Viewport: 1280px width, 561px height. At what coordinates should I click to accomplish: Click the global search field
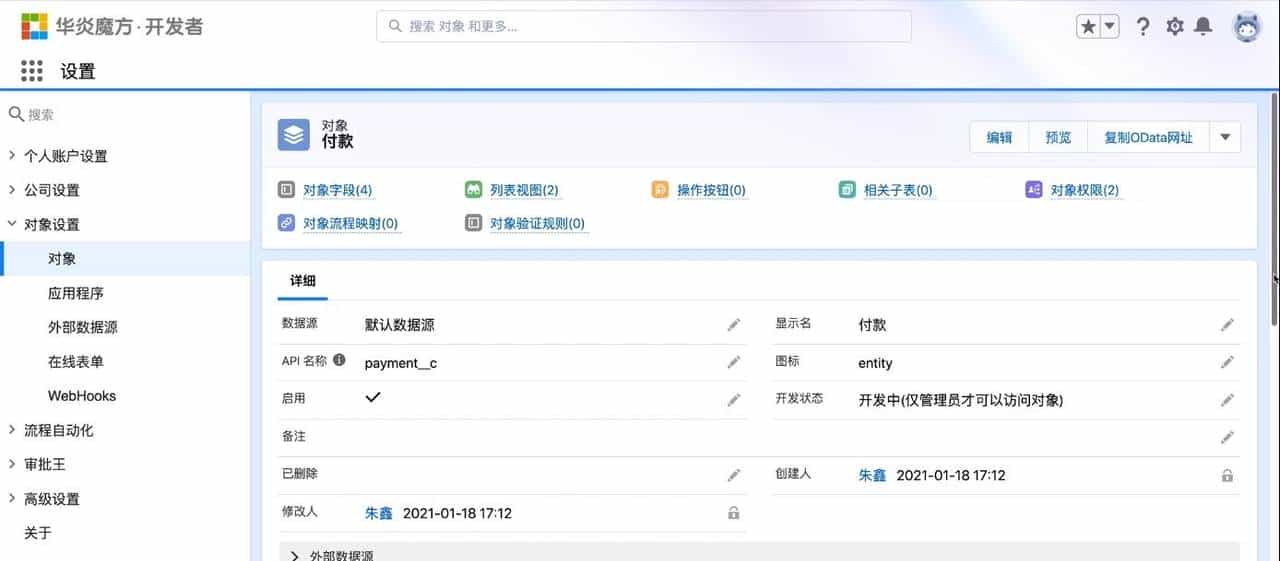(x=644, y=26)
